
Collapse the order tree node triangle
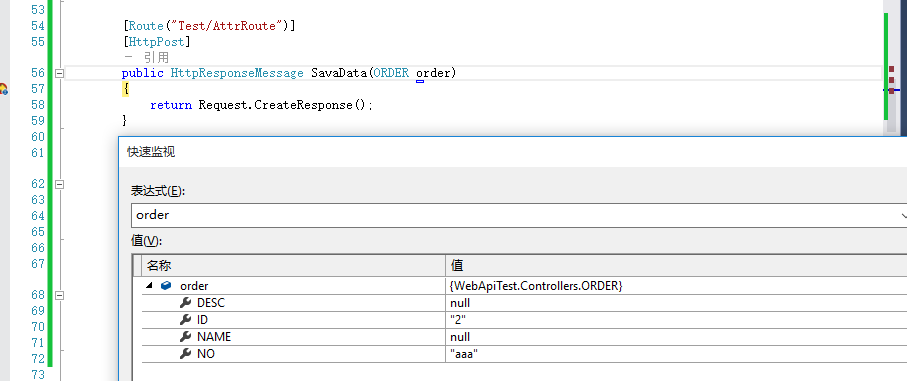coord(150,286)
